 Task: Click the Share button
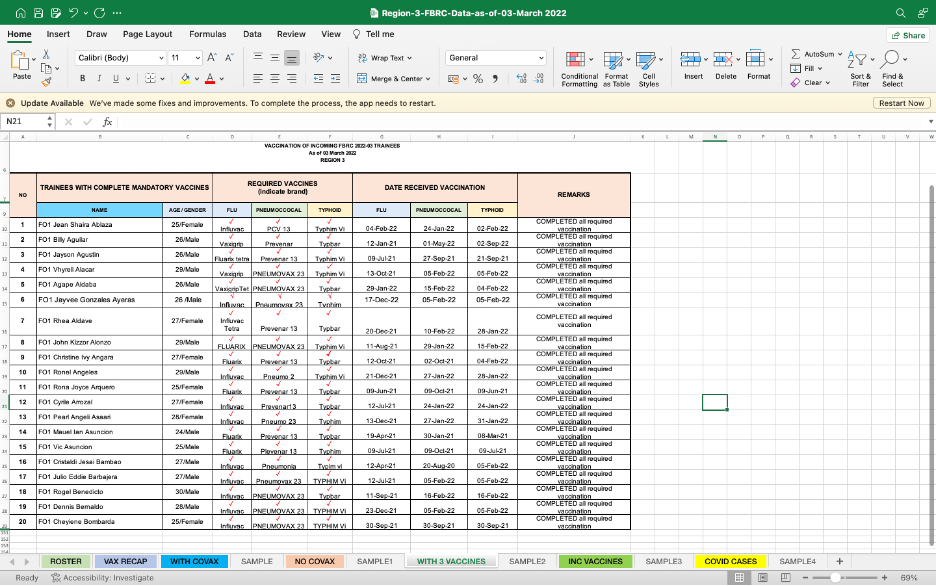tap(908, 34)
